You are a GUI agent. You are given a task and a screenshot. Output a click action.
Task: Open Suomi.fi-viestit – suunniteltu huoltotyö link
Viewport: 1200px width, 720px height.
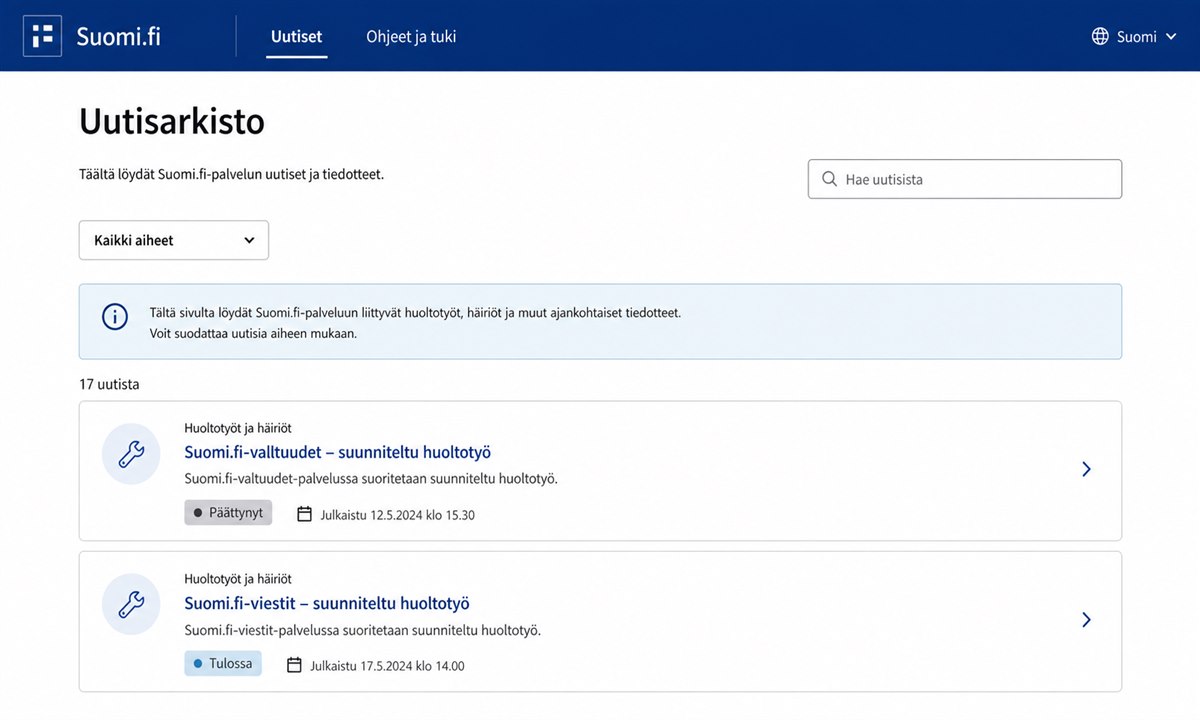click(327, 603)
